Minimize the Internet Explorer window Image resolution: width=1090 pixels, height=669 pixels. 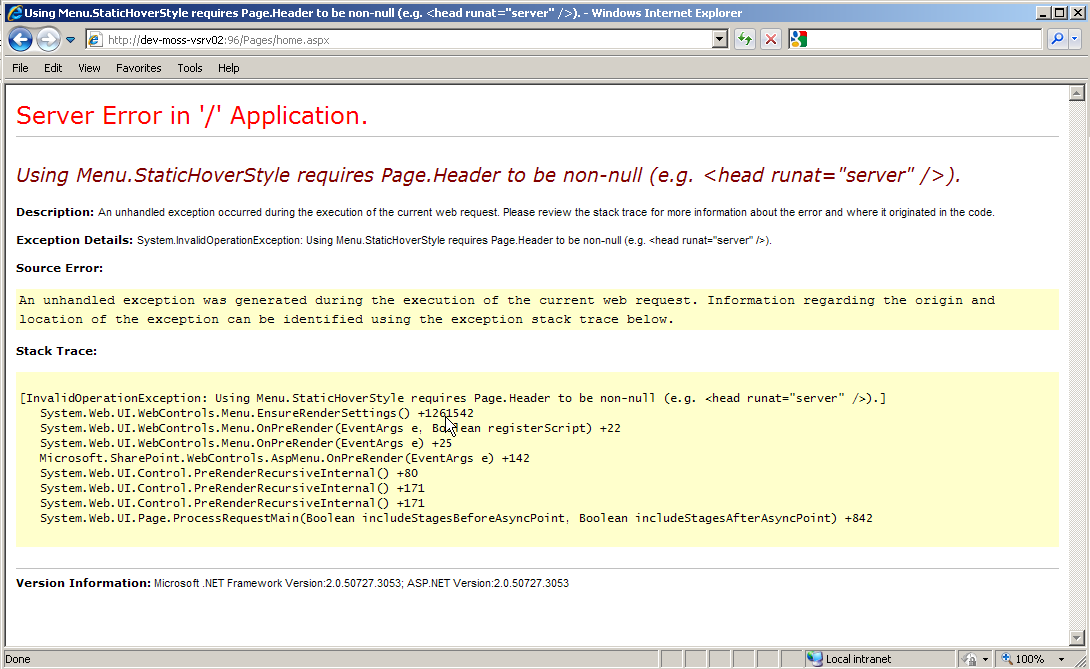point(1043,13)
